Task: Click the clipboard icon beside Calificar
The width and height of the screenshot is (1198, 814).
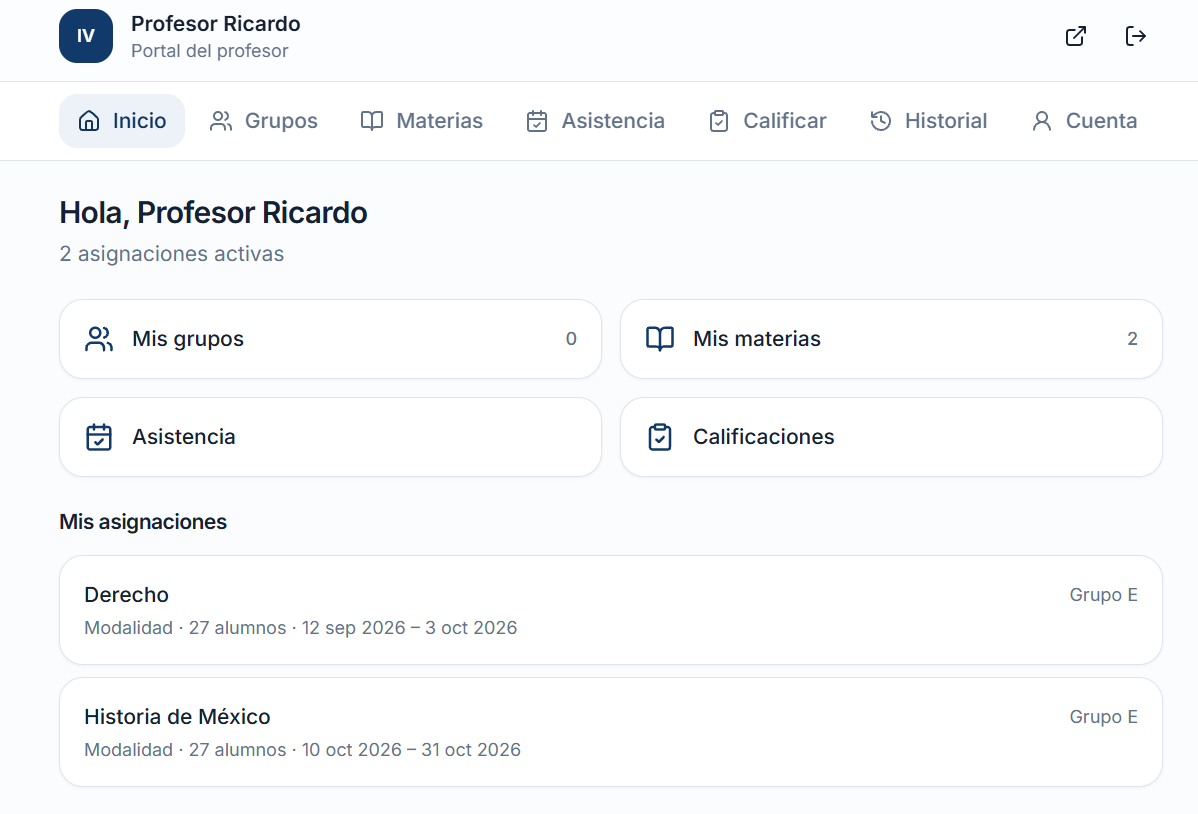Action: point(719,121)
